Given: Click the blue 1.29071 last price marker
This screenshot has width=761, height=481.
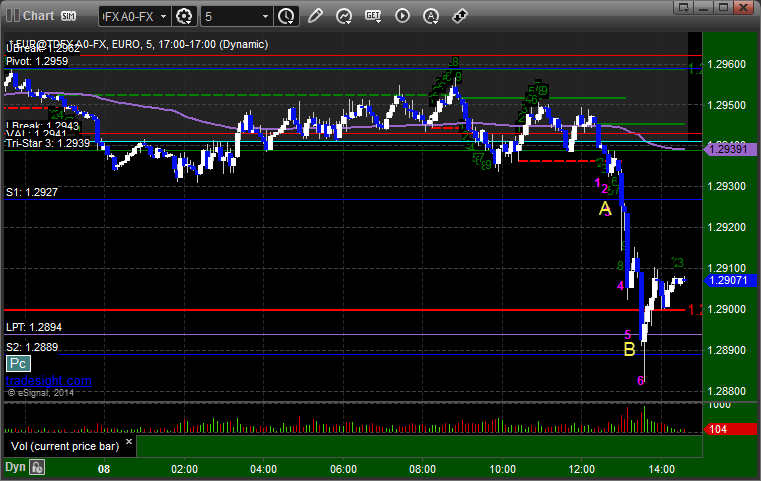Looking at the screenshot, I should [x=730, y=280].
